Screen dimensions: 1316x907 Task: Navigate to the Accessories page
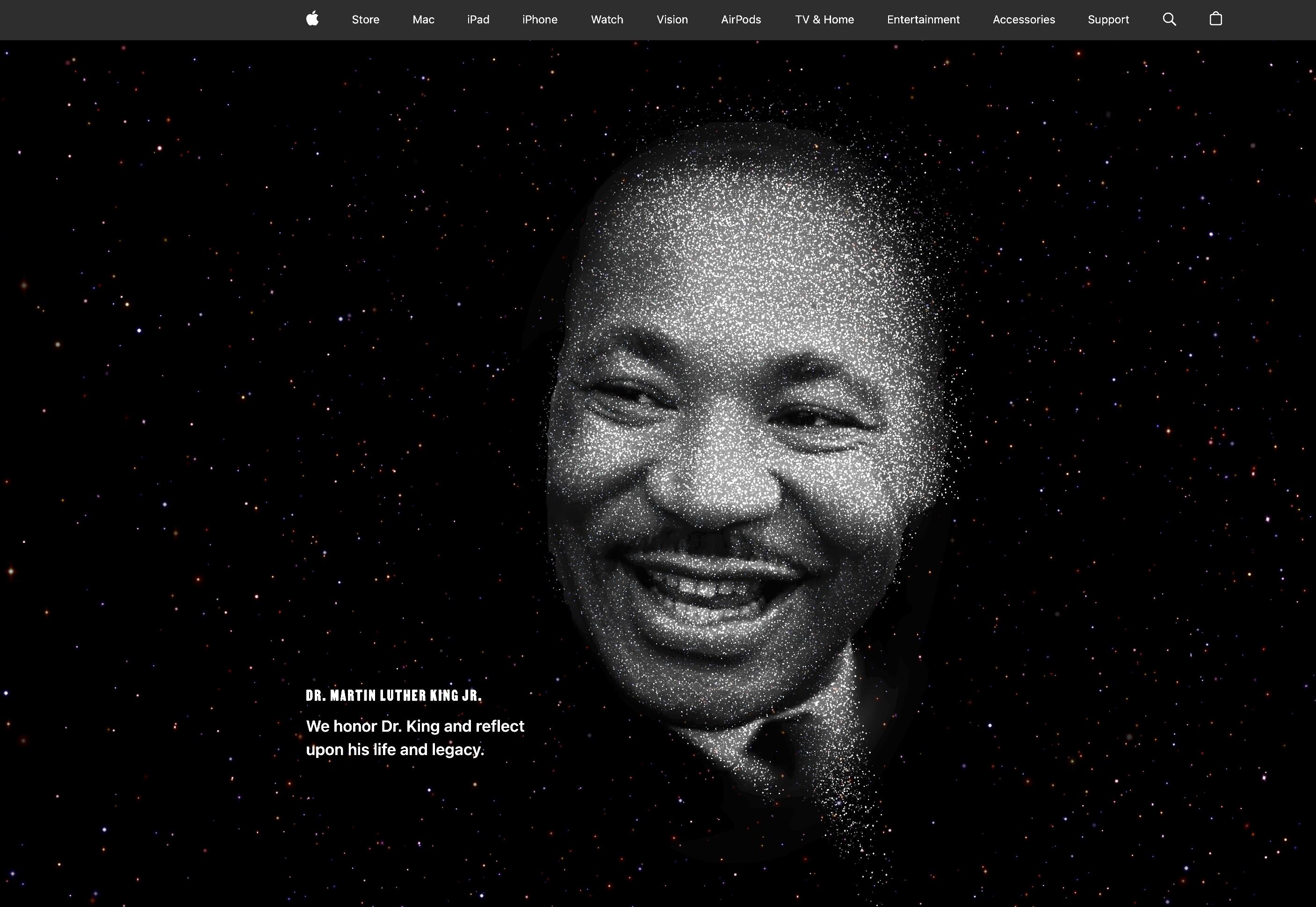point(1023,19)
